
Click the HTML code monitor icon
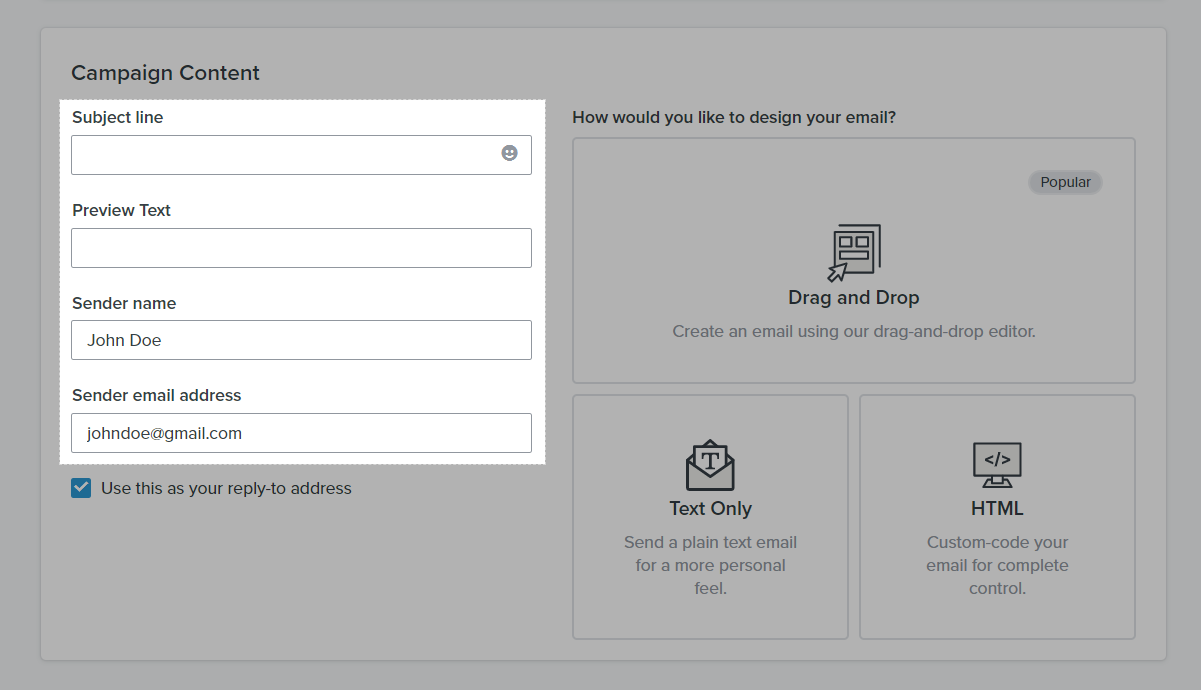[997, 465]
